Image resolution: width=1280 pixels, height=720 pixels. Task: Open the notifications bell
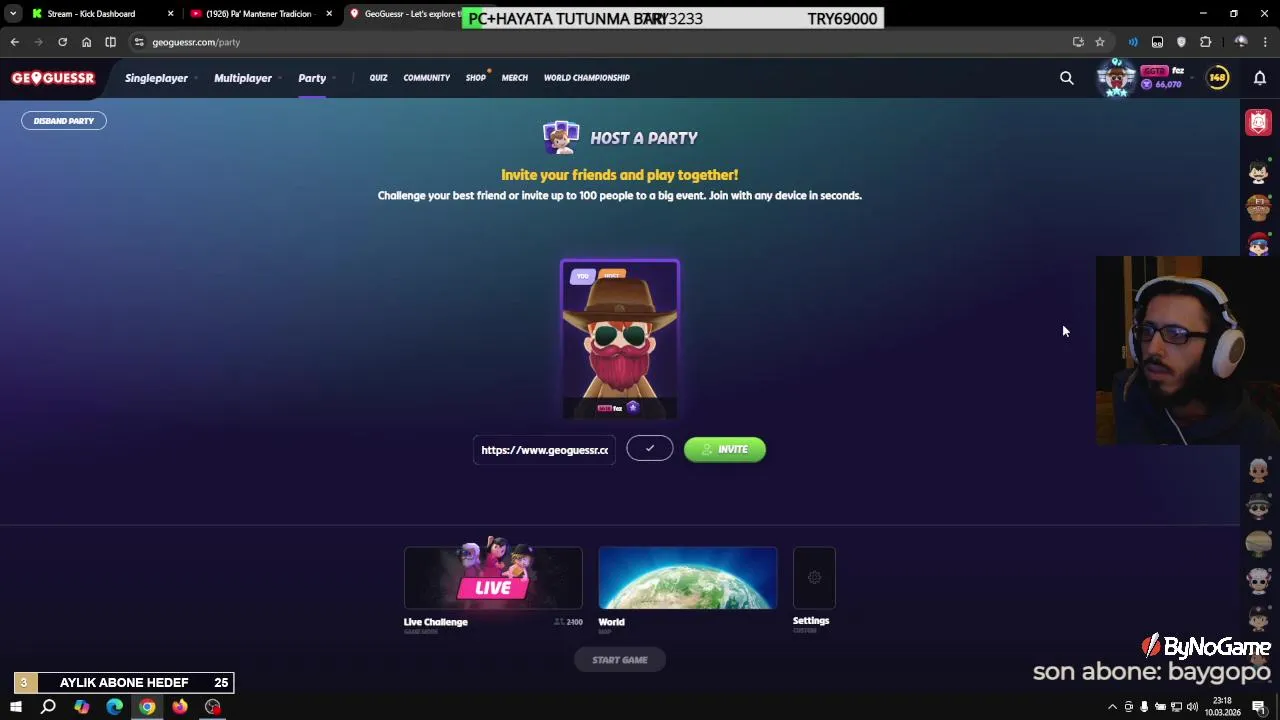coord(1260,78)
